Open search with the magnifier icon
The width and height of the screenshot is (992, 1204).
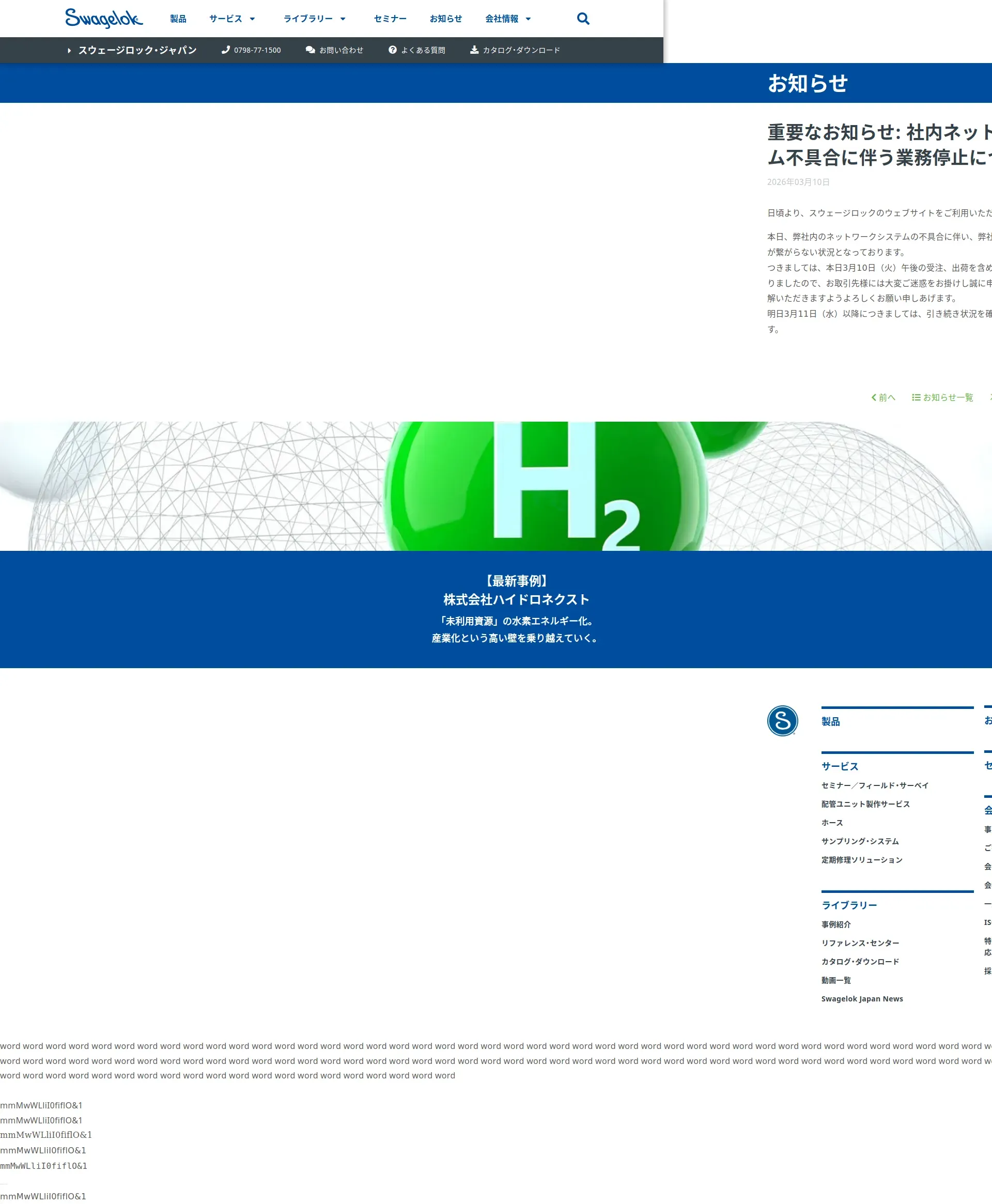(x=583, y=19)
